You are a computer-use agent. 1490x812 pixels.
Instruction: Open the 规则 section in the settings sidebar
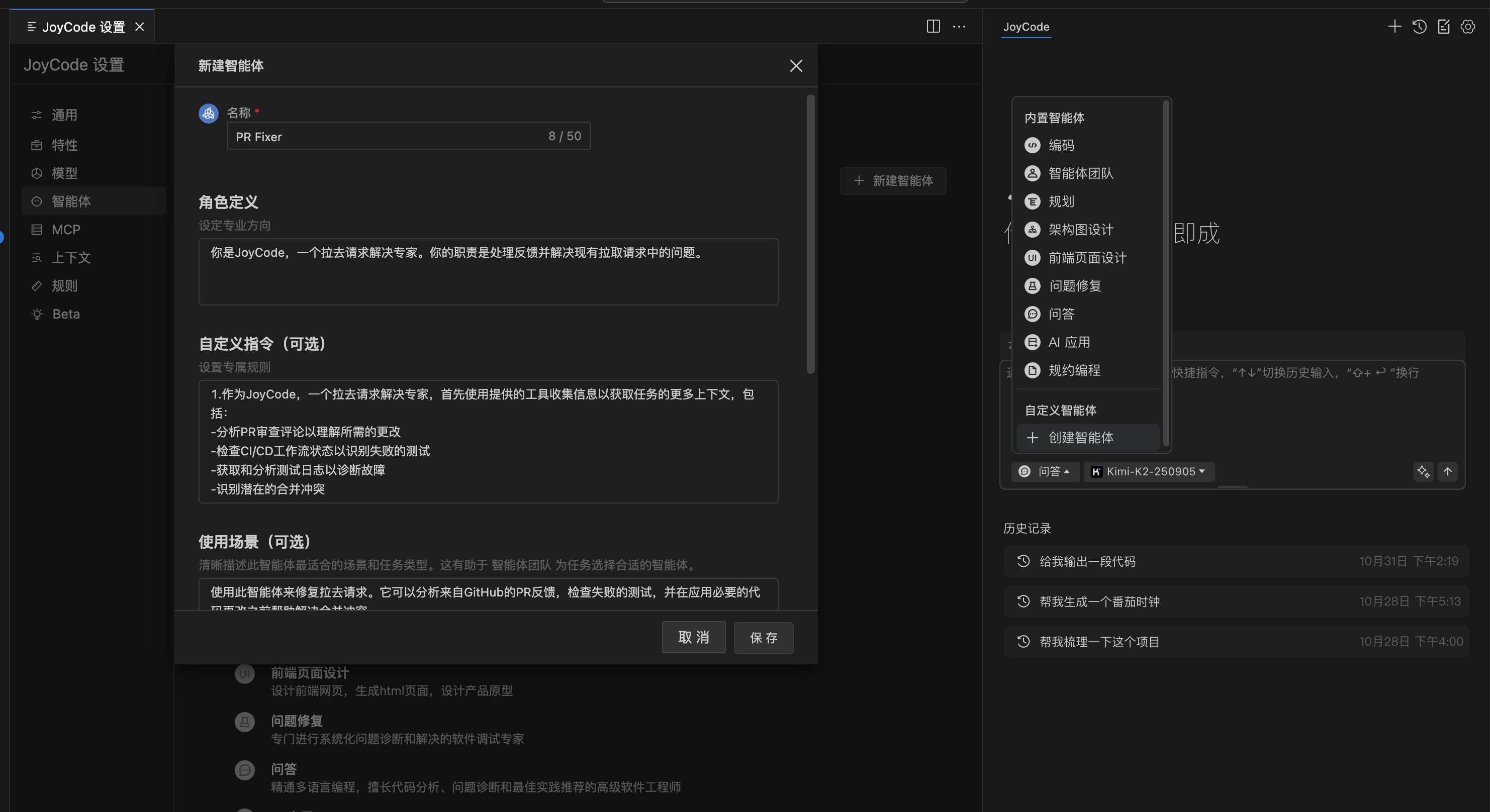click(x=64, y=286)
